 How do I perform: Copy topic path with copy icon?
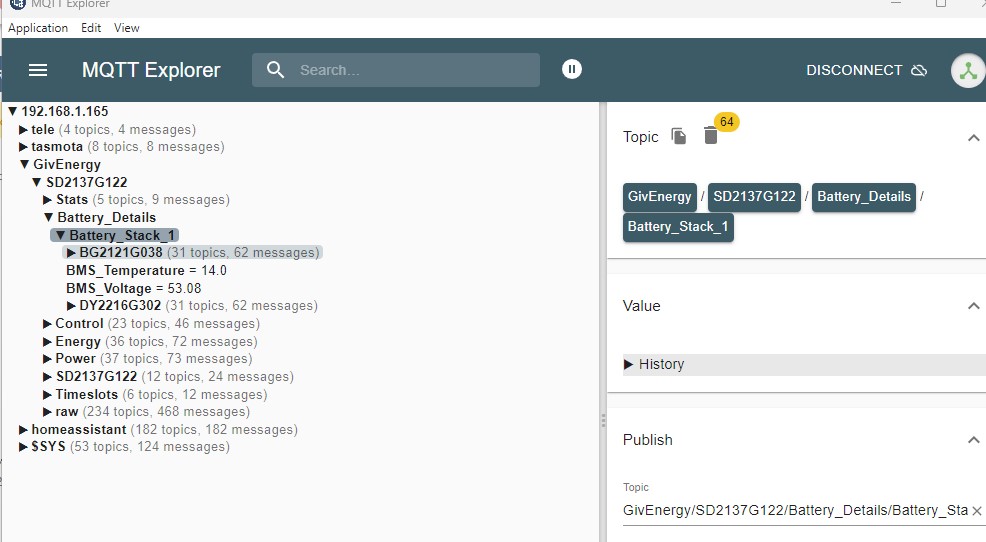(679, 136)
